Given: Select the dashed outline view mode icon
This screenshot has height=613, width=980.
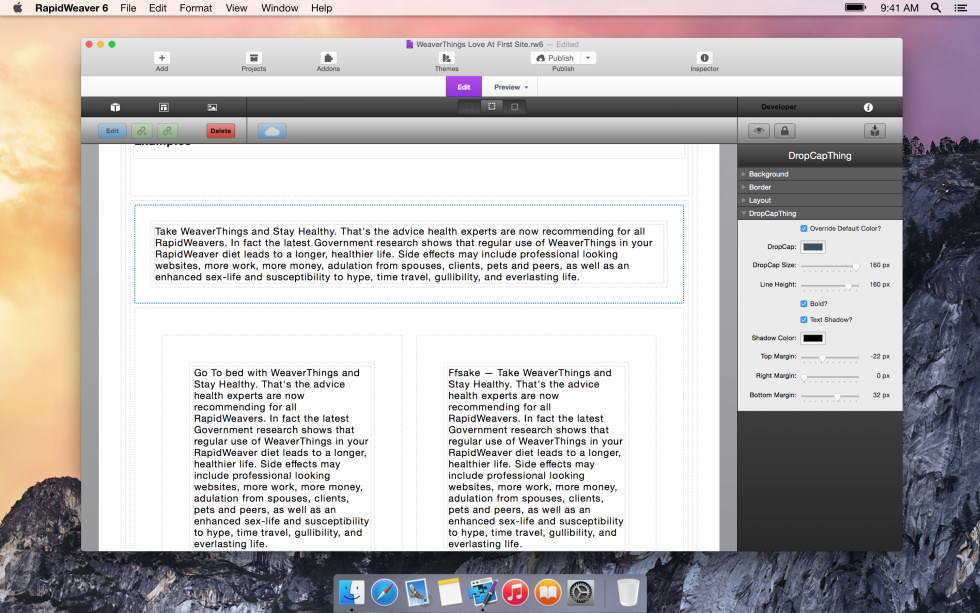Looking at the screenshot, I should (x=492, y=107).
